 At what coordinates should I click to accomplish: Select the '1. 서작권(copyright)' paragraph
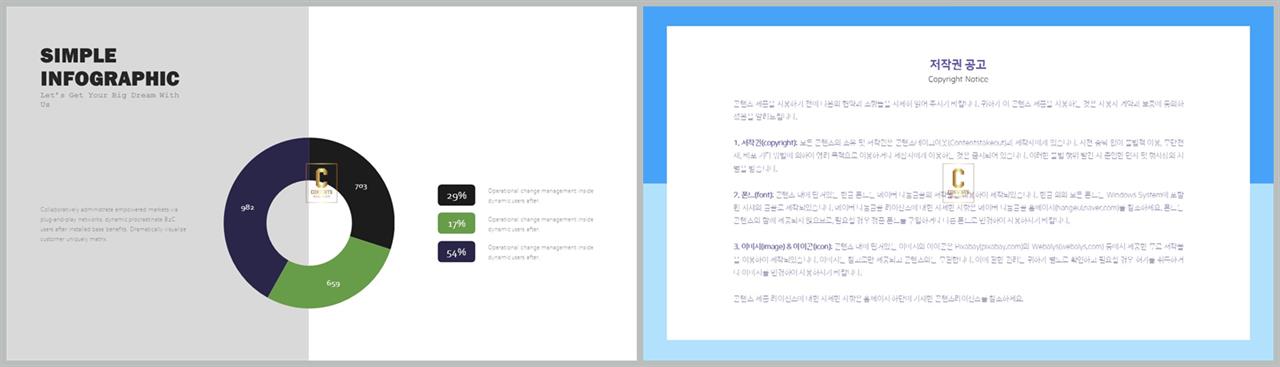click(958, 155)
